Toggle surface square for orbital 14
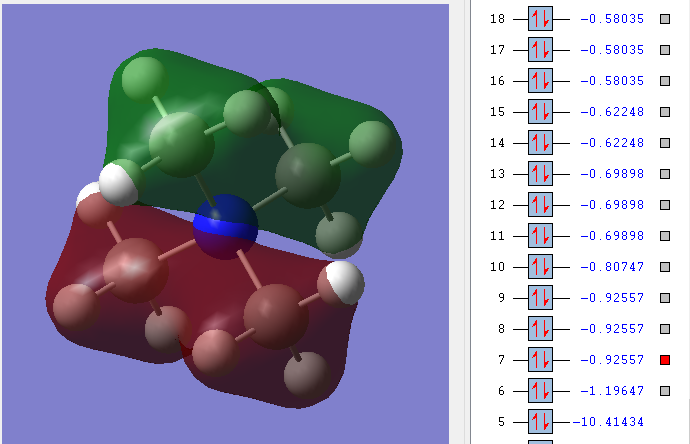Viewport: 690px width, 444px height. coord(665,143)
